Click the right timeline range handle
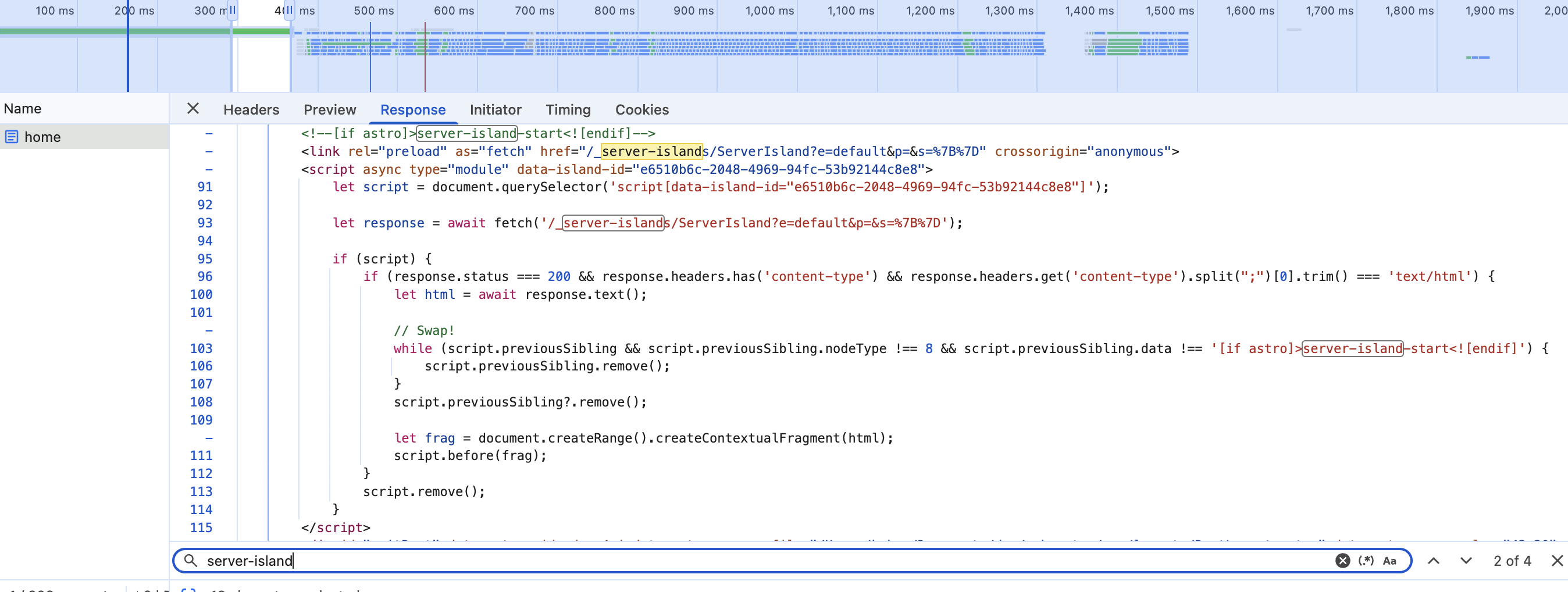 tap(290, 10)
